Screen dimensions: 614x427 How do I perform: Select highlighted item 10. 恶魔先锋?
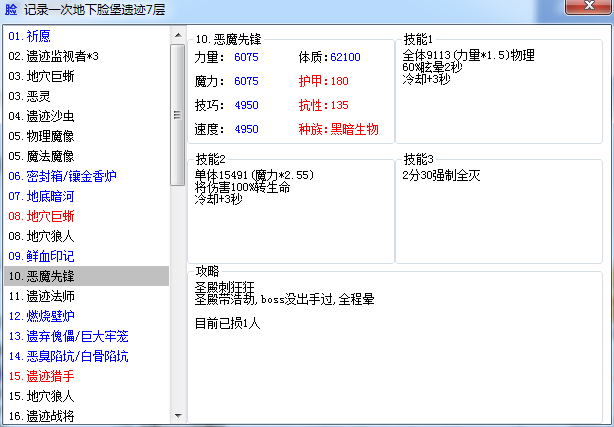point(87,276)
